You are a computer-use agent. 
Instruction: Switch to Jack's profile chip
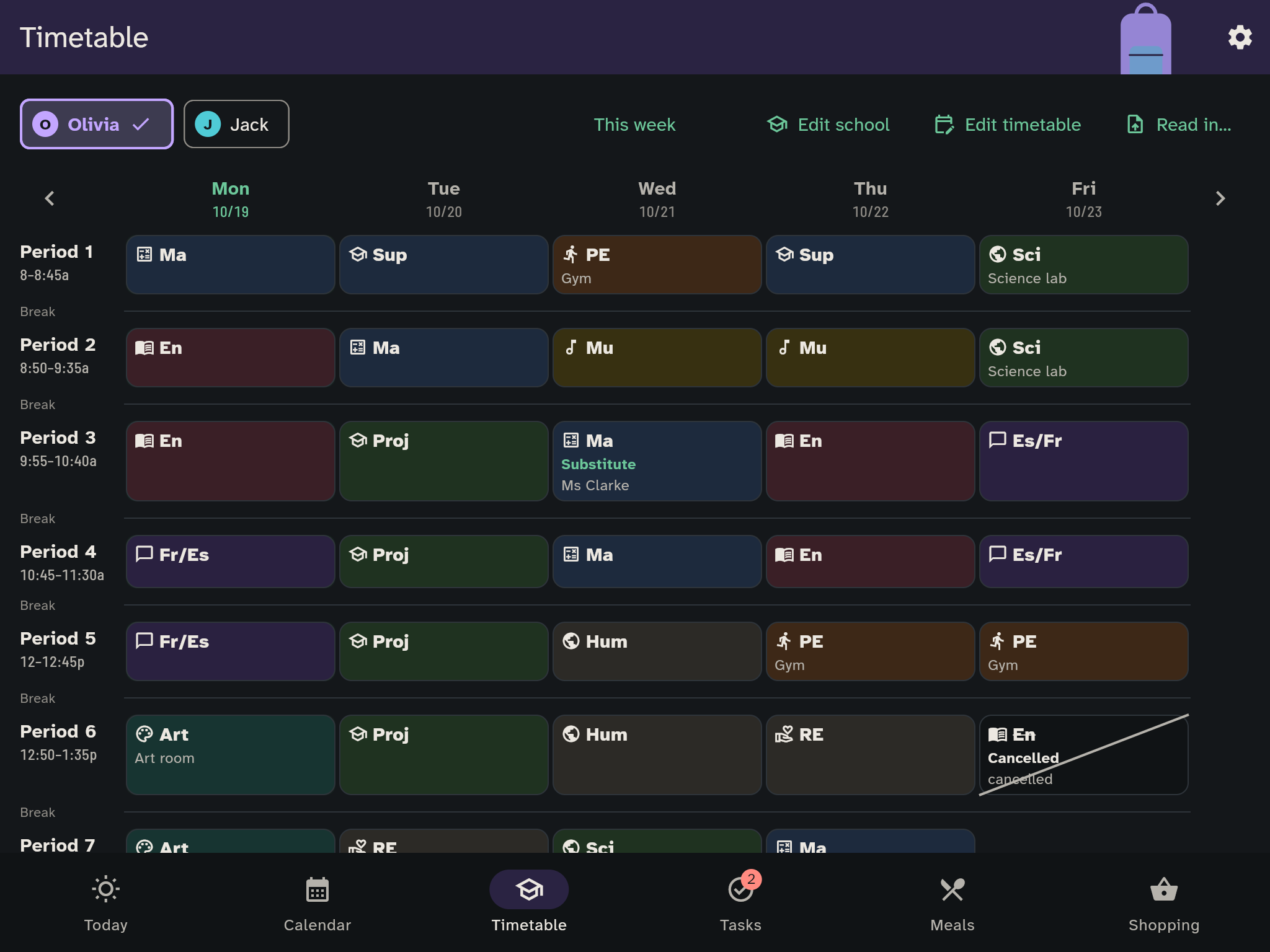point(236,124)
